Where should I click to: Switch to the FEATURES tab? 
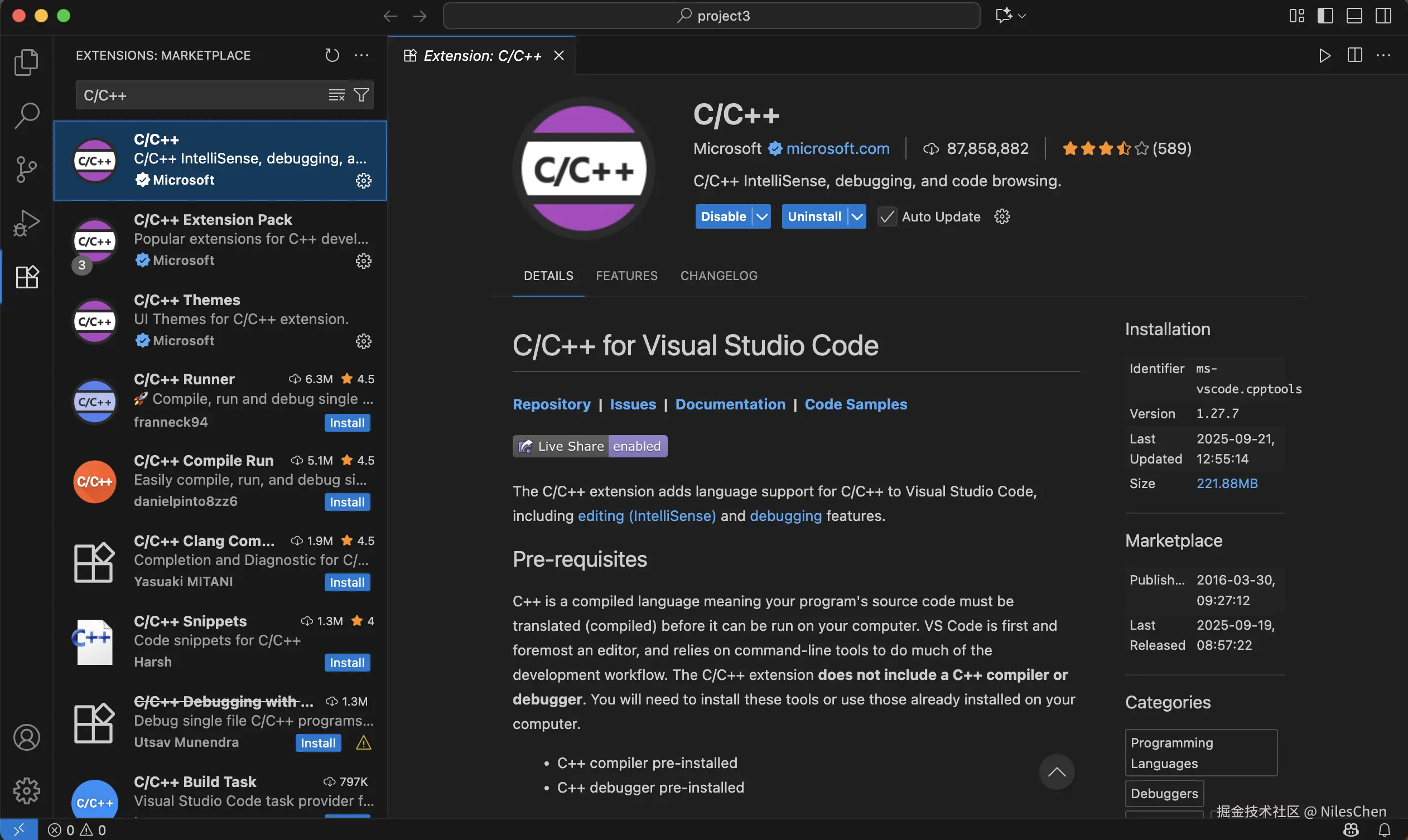pos(626,276)
